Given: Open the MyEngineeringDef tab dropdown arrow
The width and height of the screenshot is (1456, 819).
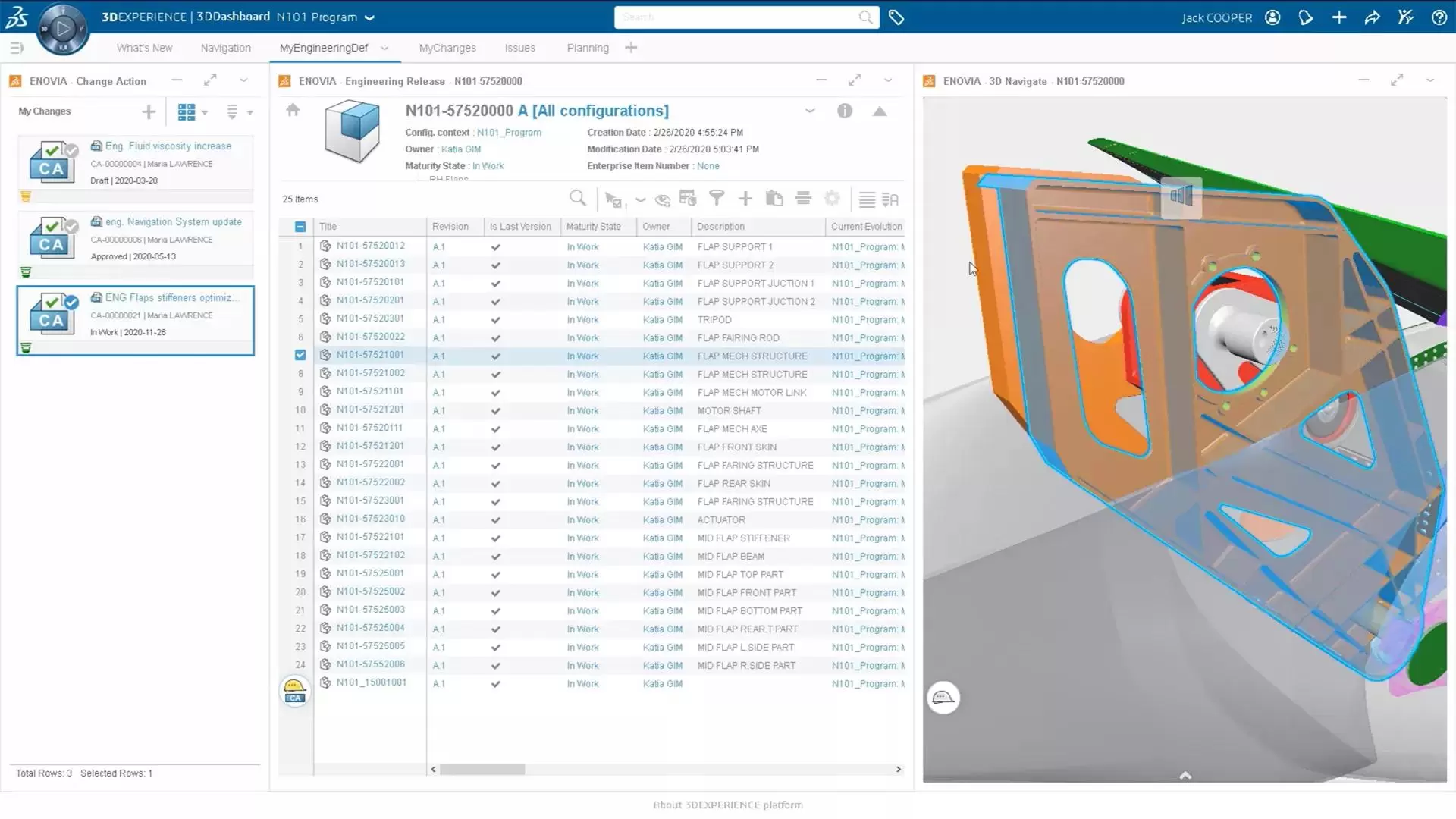Looking at the screenshot, I should coord(384,48).
